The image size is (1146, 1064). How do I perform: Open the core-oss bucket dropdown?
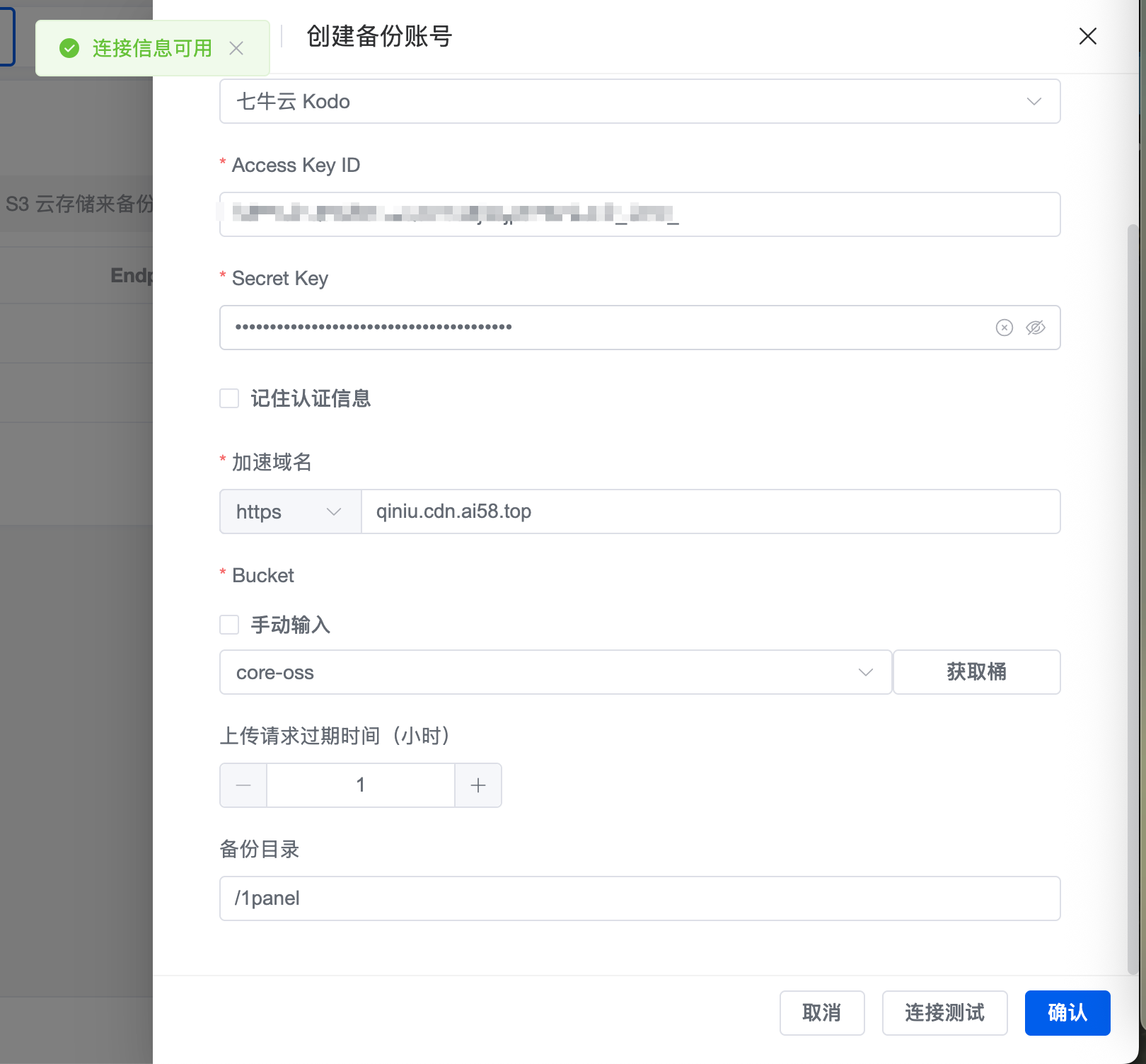(x=555, y=672)
